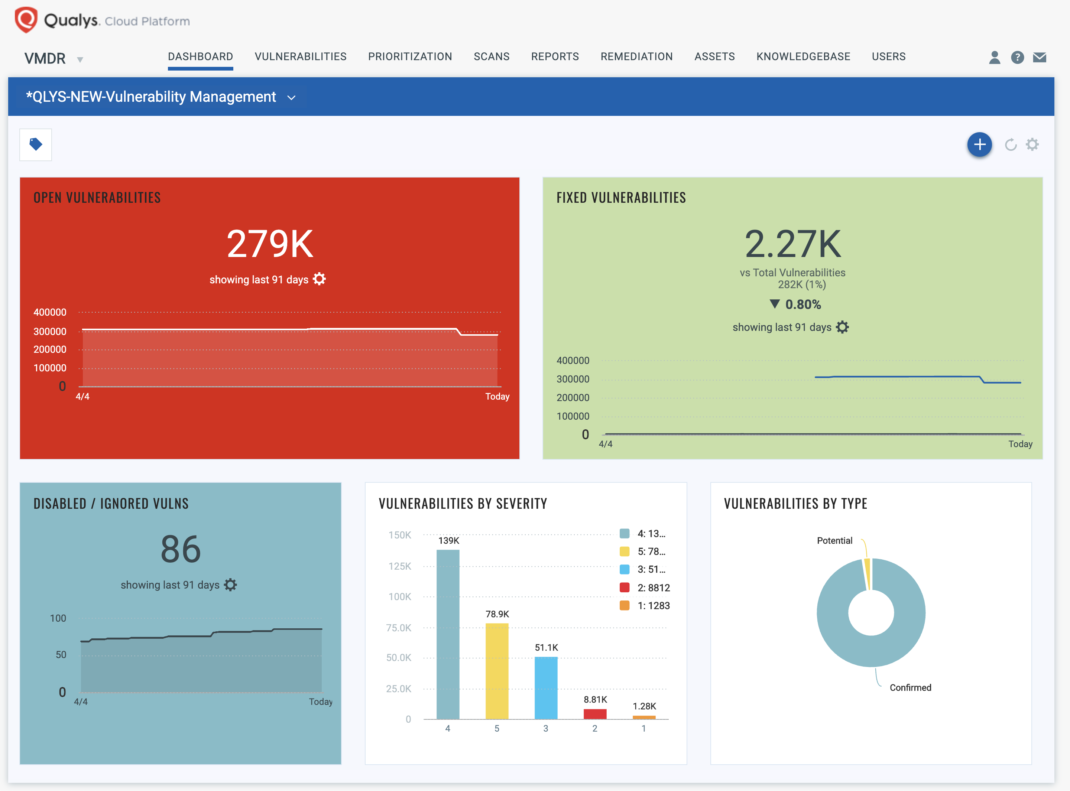This screenshot has height=791, width=1070.
Task: Open the user profile icon
Action: pos(994,57)
